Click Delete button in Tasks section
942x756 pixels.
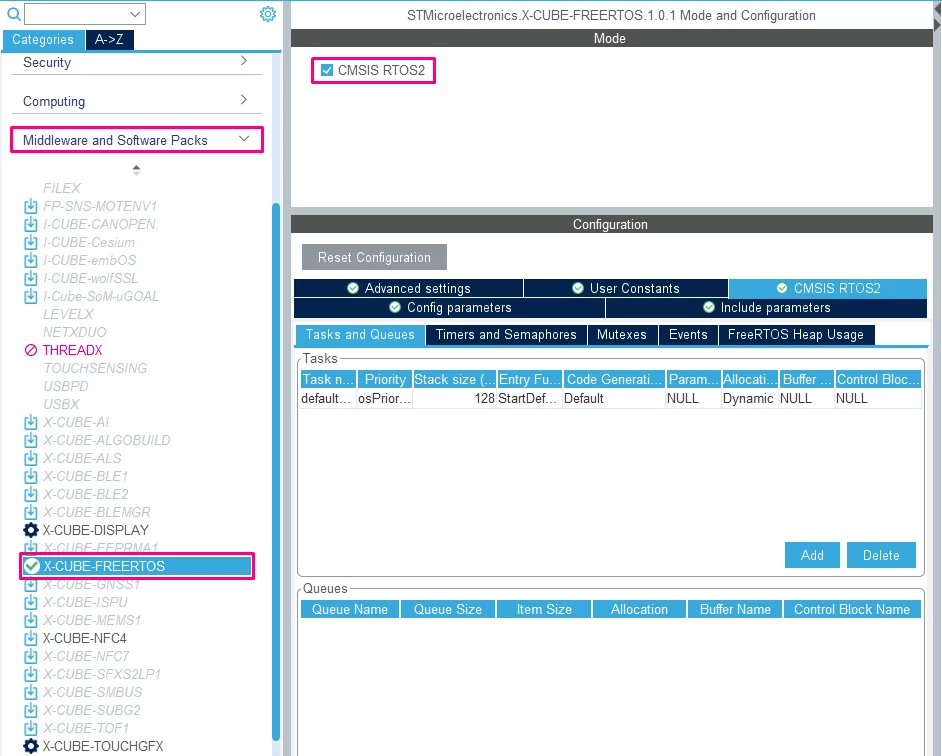[881, 555]
